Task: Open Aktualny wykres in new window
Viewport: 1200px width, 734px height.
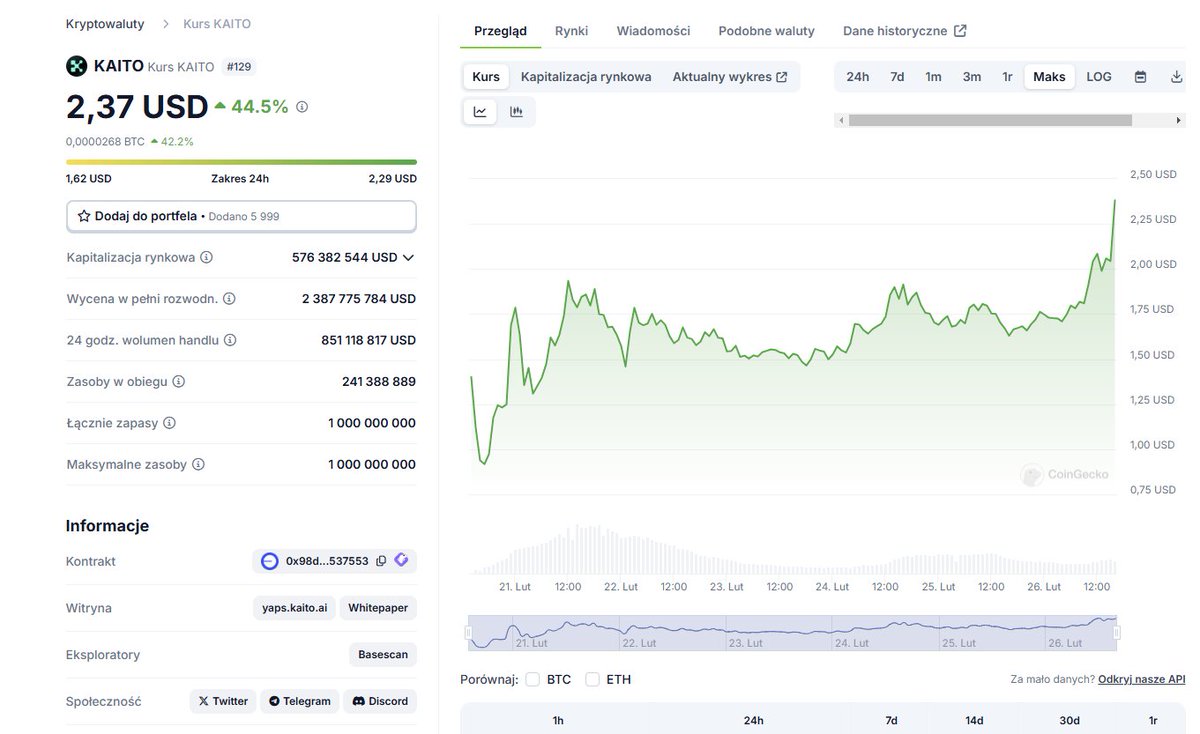Action: point(730,77)
